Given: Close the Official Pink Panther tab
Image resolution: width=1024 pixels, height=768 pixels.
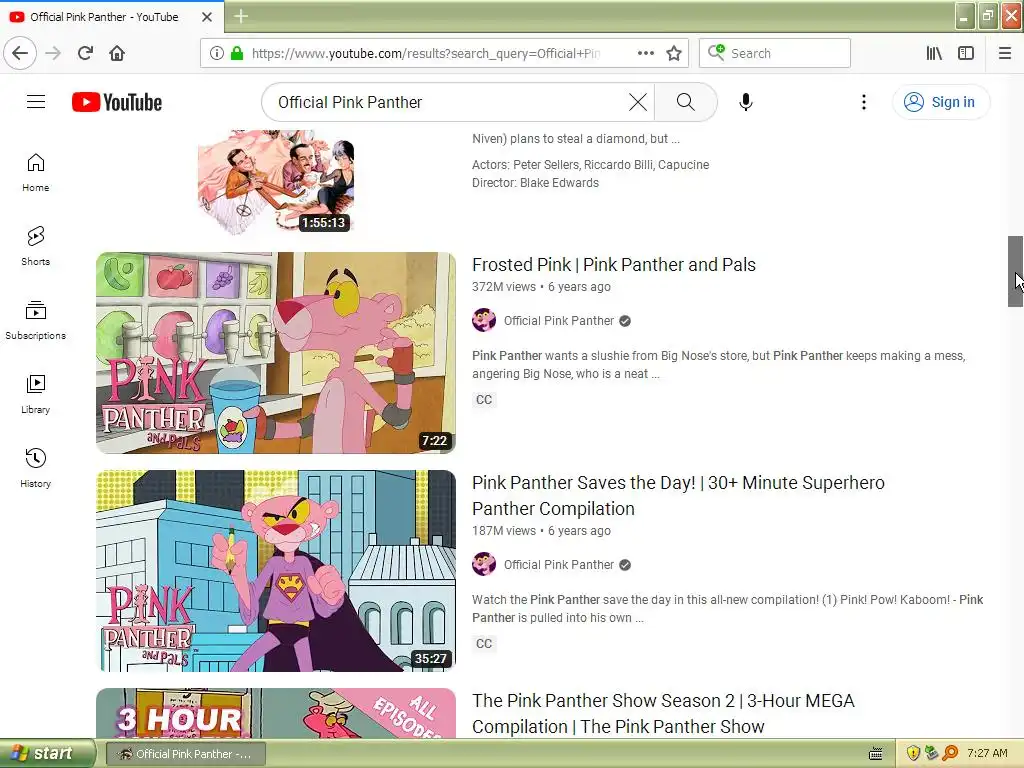Looking at the screenshot, I should 206,17.
